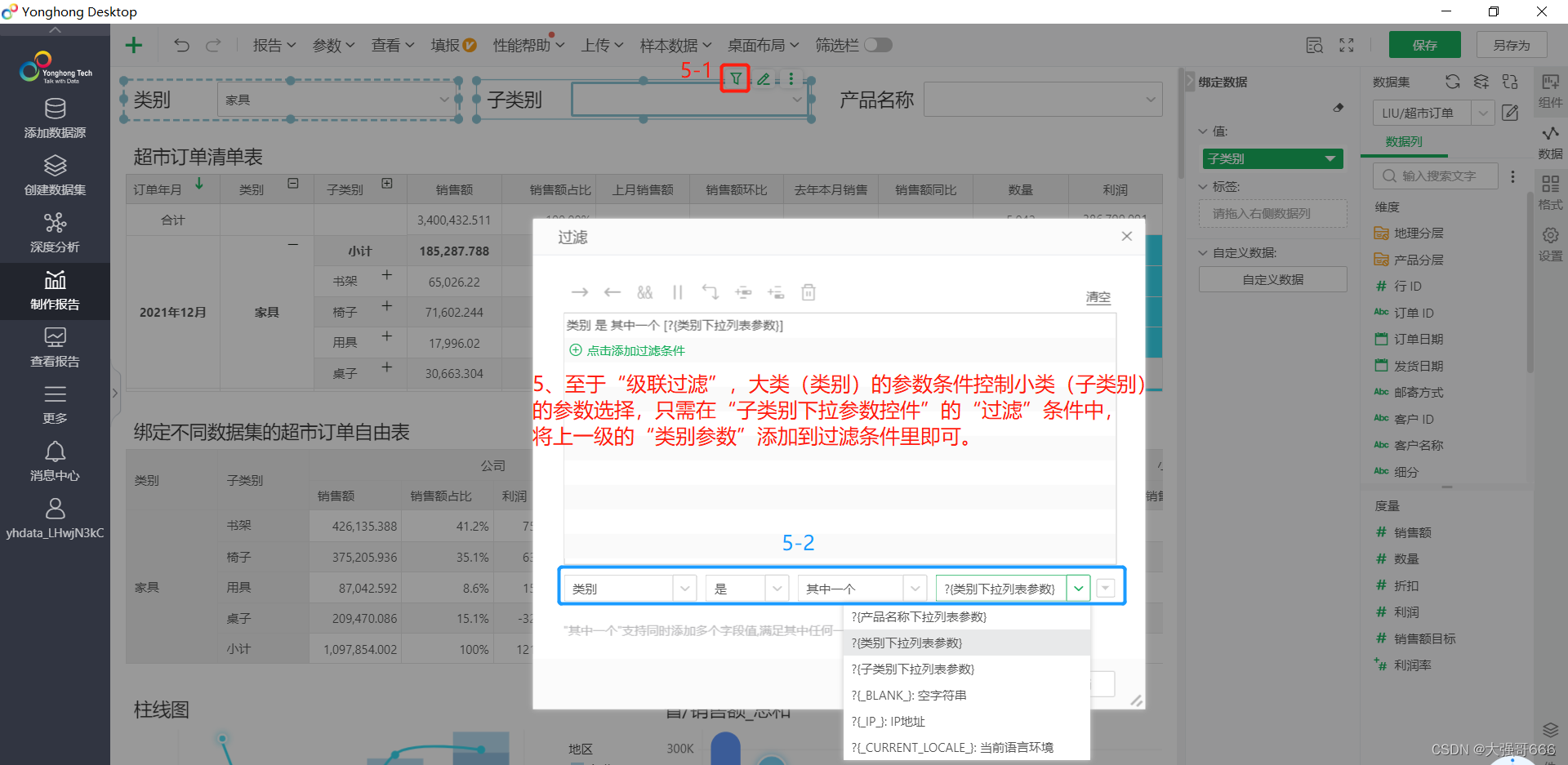Click the 保存 save button
The width and height of the screenshot is (1568, 765).
click(1425, 45)
